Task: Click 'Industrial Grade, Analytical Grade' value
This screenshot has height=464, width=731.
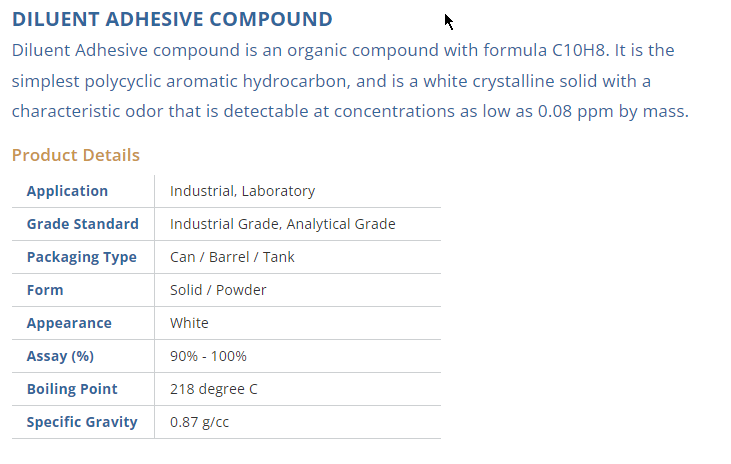Action: 282,224
